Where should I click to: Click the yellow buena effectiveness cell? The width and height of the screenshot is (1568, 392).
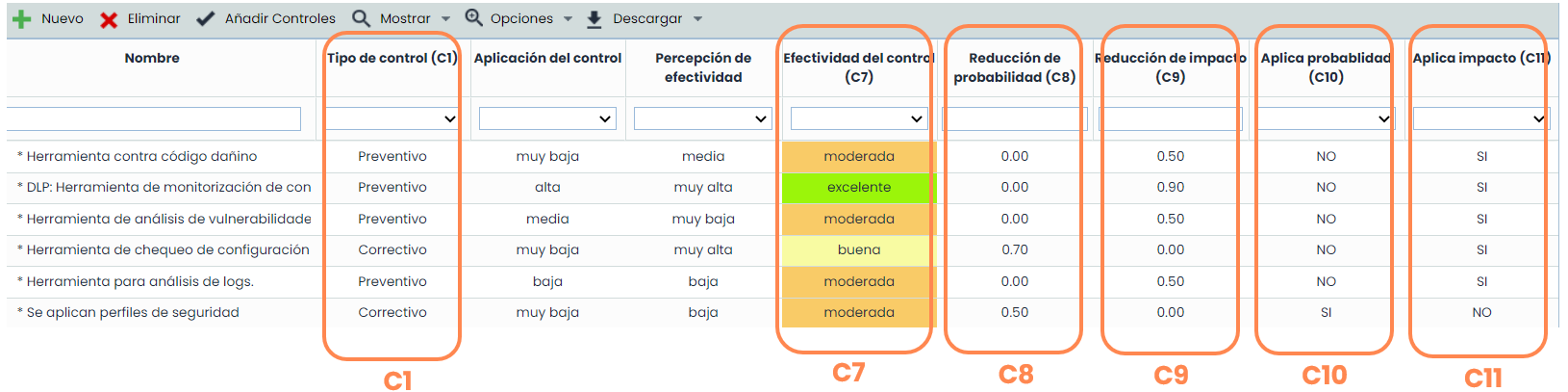tap(858, 250)
